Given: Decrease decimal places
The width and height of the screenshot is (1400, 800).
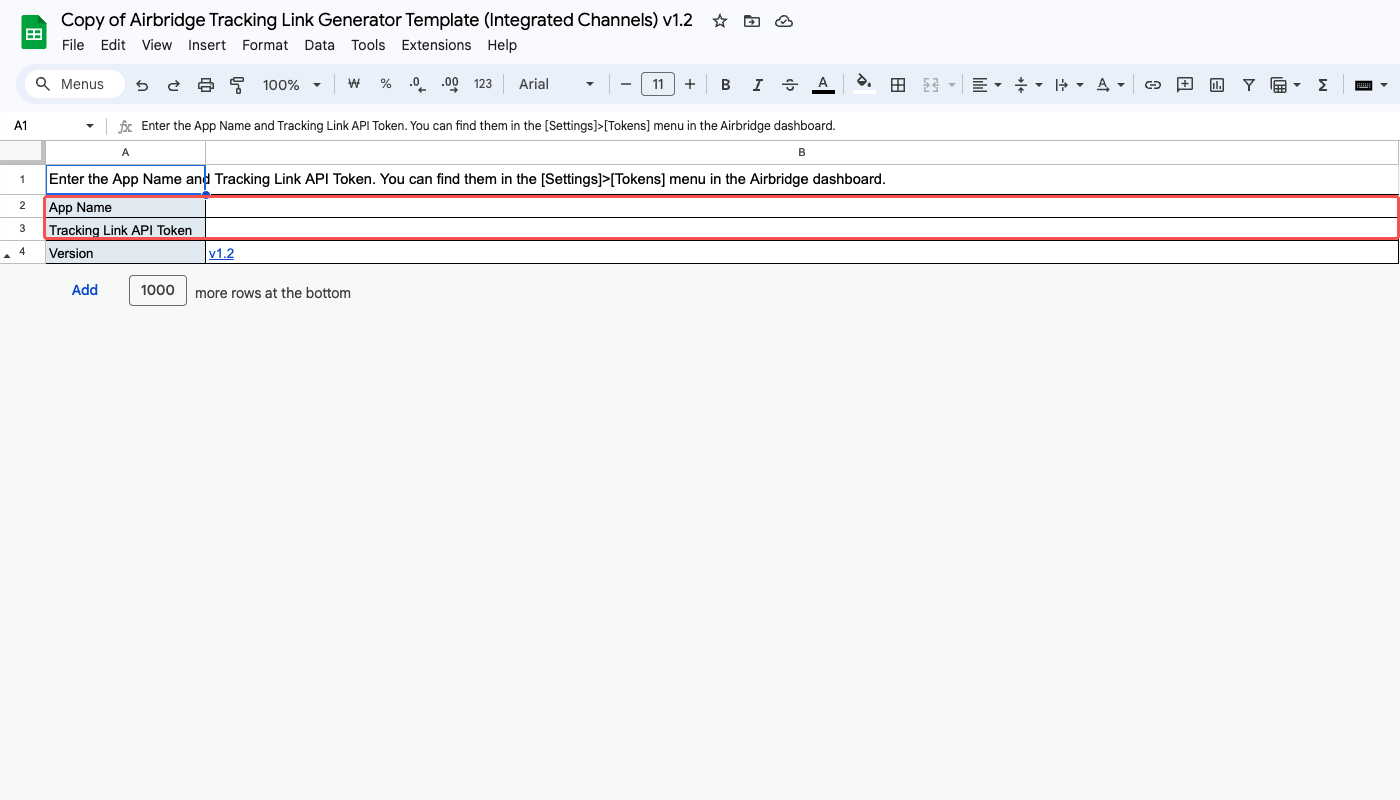Looking at the screenshot, I should point(417,85).
